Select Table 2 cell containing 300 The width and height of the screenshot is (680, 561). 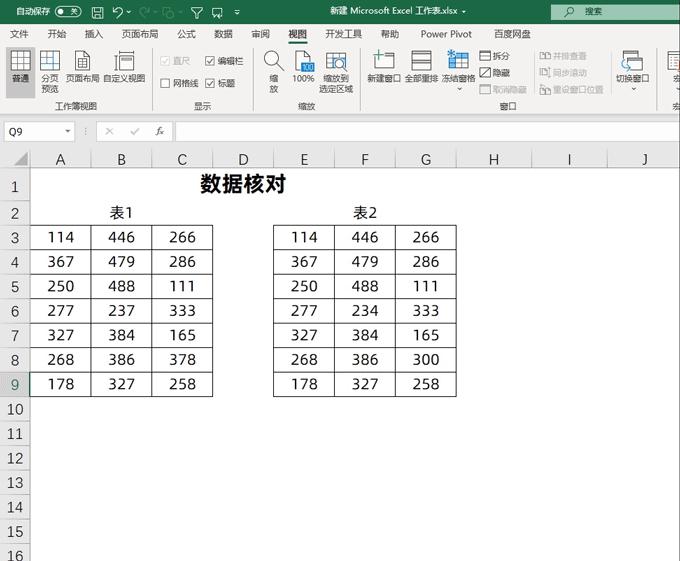(426, 360)
